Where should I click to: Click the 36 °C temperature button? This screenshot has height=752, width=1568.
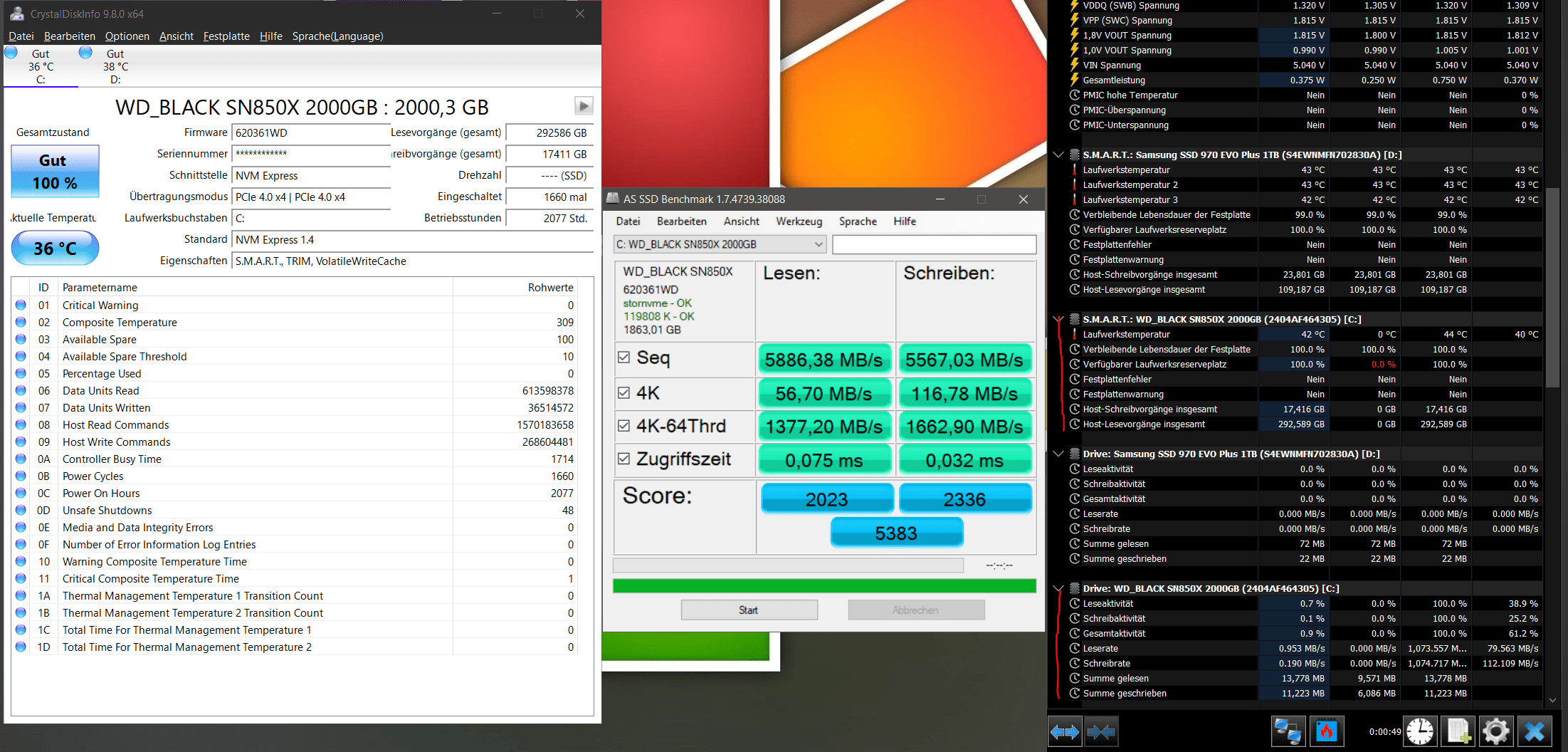coord(55,249)
